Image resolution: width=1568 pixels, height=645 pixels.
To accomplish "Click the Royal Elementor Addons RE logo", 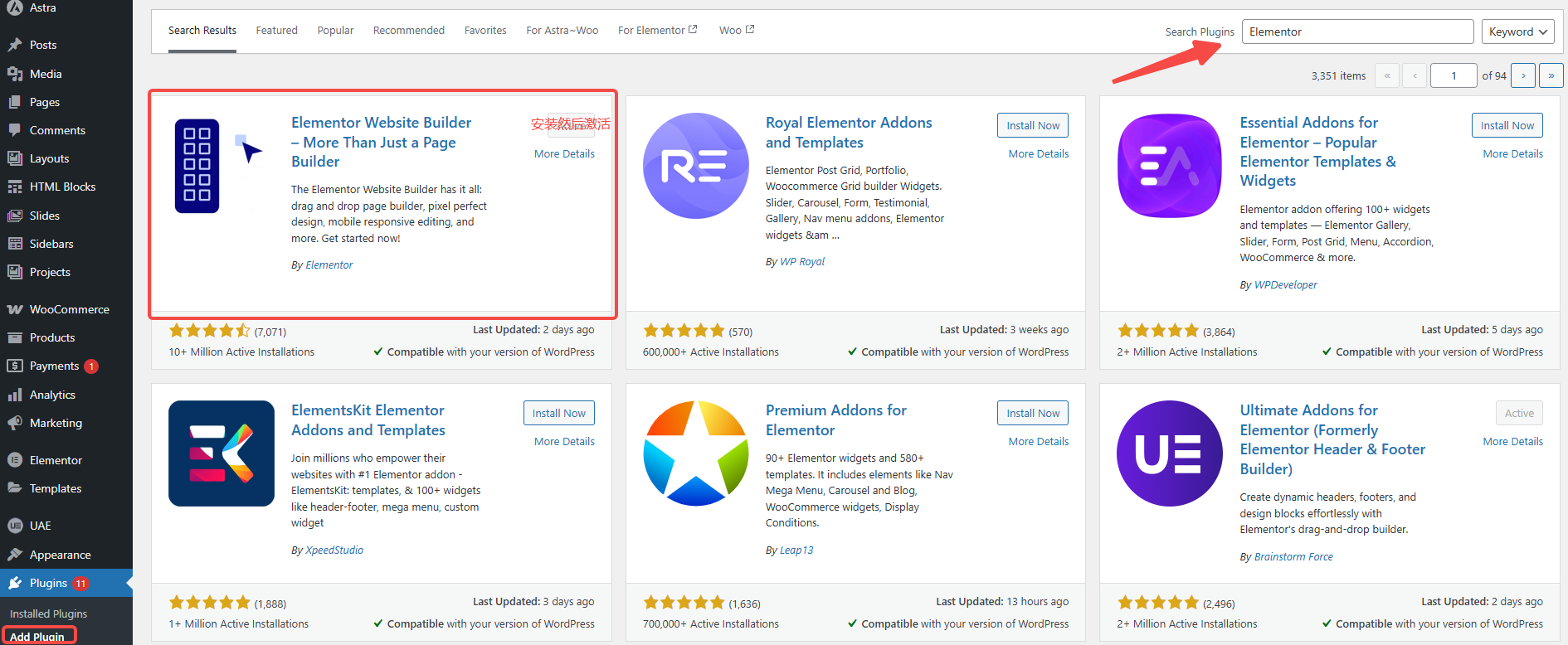I will [x=695, y=166].
